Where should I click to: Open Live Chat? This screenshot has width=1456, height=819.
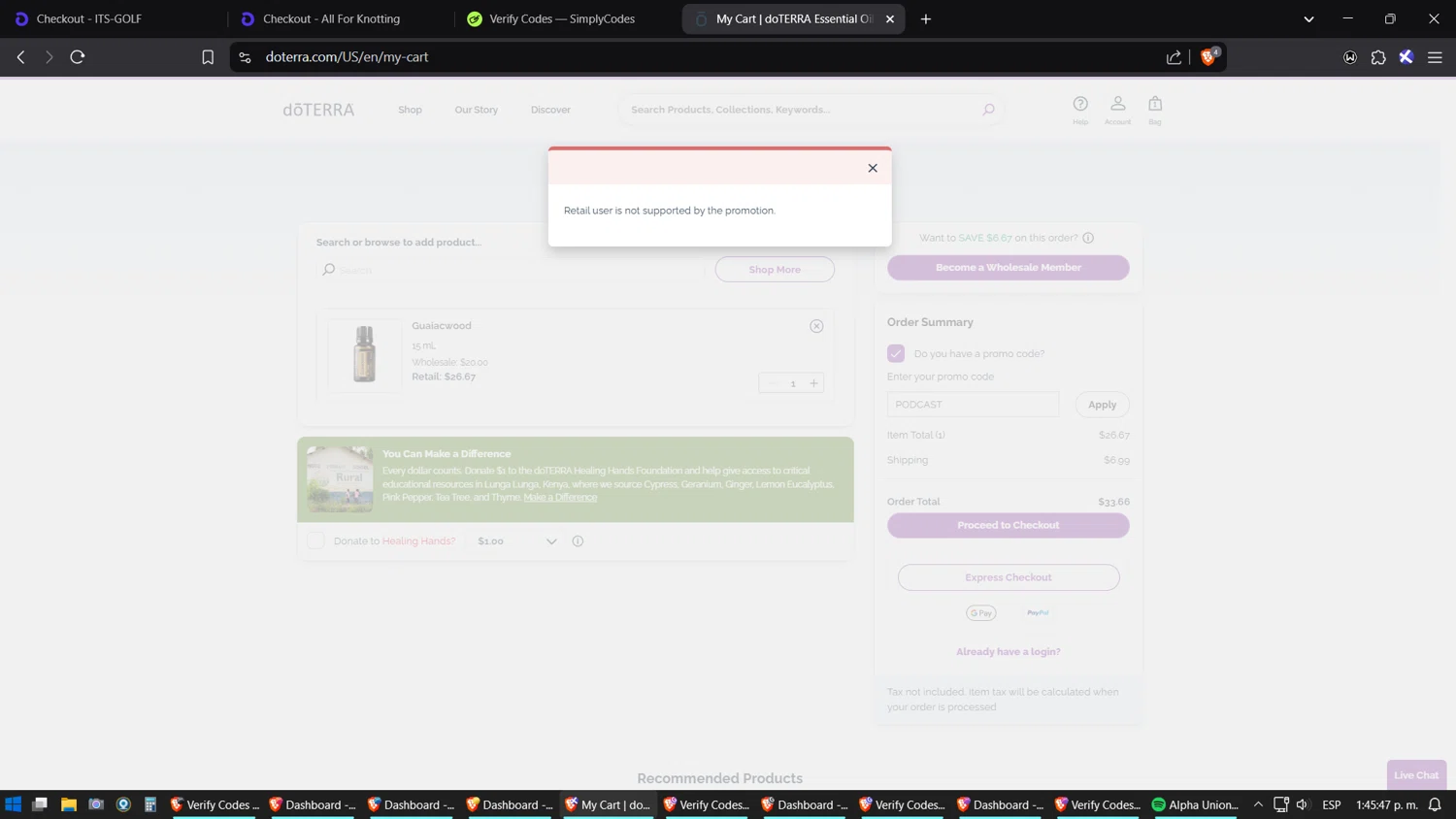1416,775
